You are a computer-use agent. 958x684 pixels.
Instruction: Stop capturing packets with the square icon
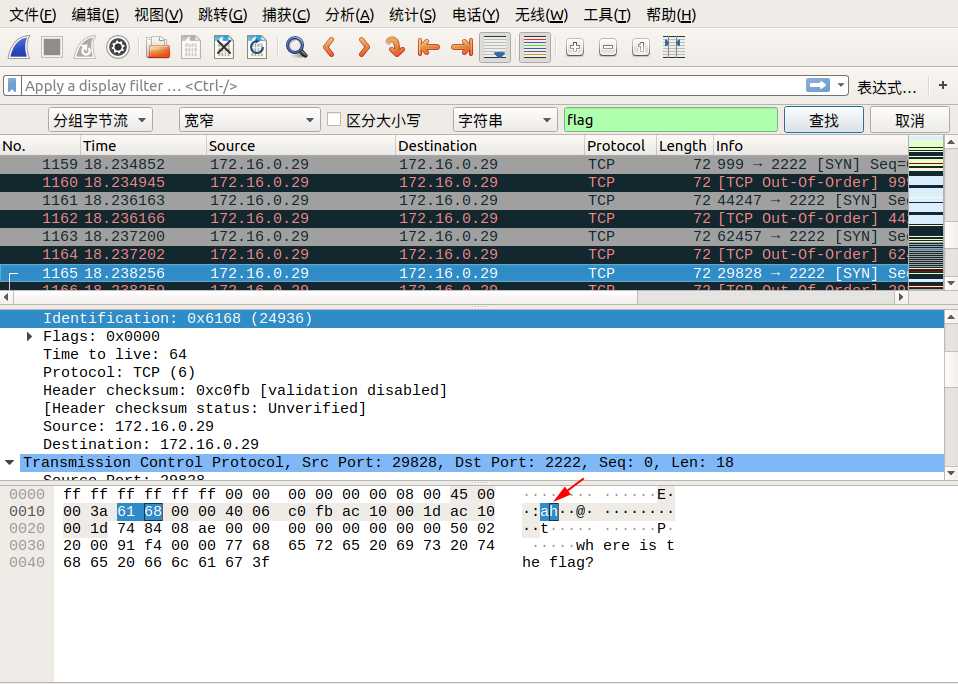tap(52, 47)
